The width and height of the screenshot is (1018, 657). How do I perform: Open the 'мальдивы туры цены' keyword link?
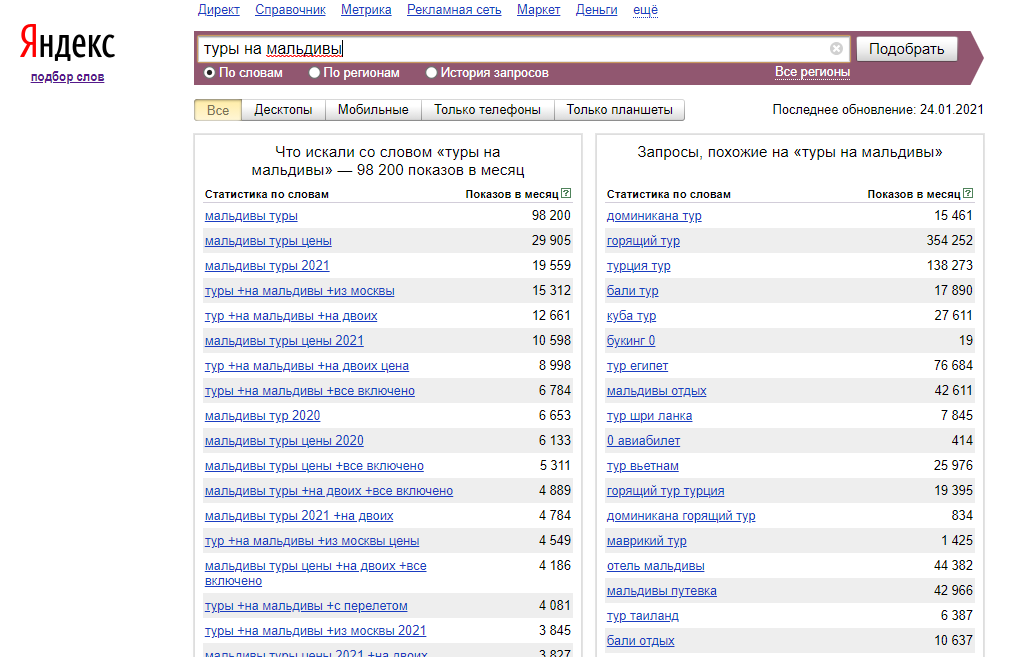click(x=268, y=241)
